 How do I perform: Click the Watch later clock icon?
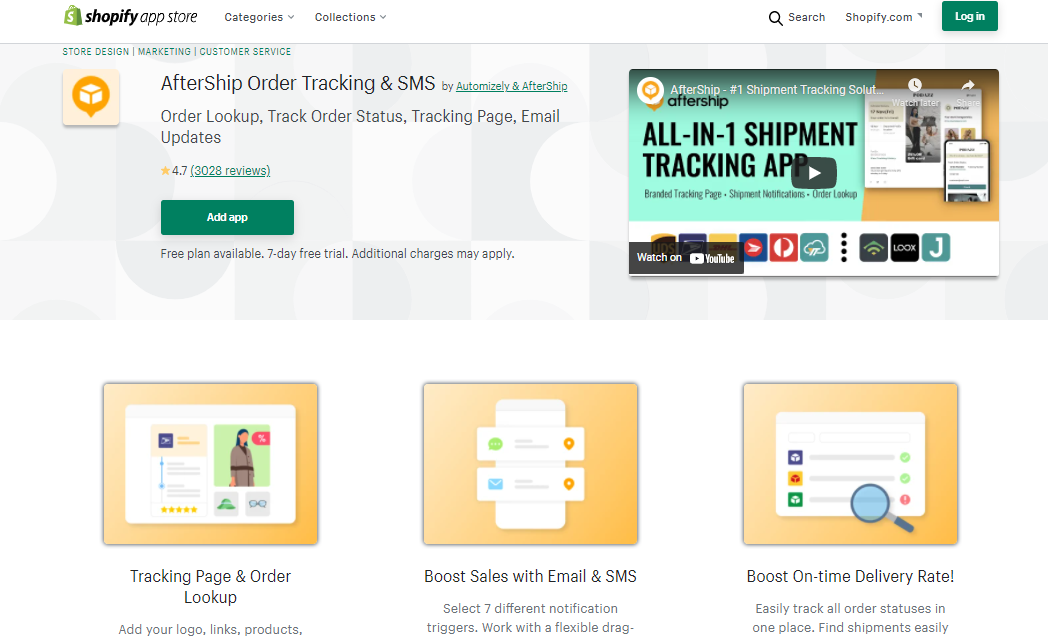tap(914, 85)
